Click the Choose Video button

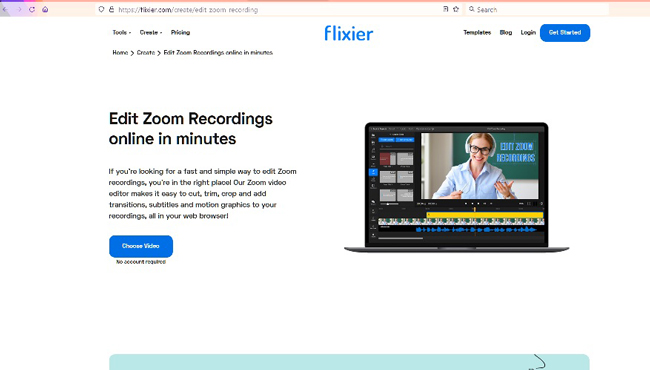(x=141, y=246)
